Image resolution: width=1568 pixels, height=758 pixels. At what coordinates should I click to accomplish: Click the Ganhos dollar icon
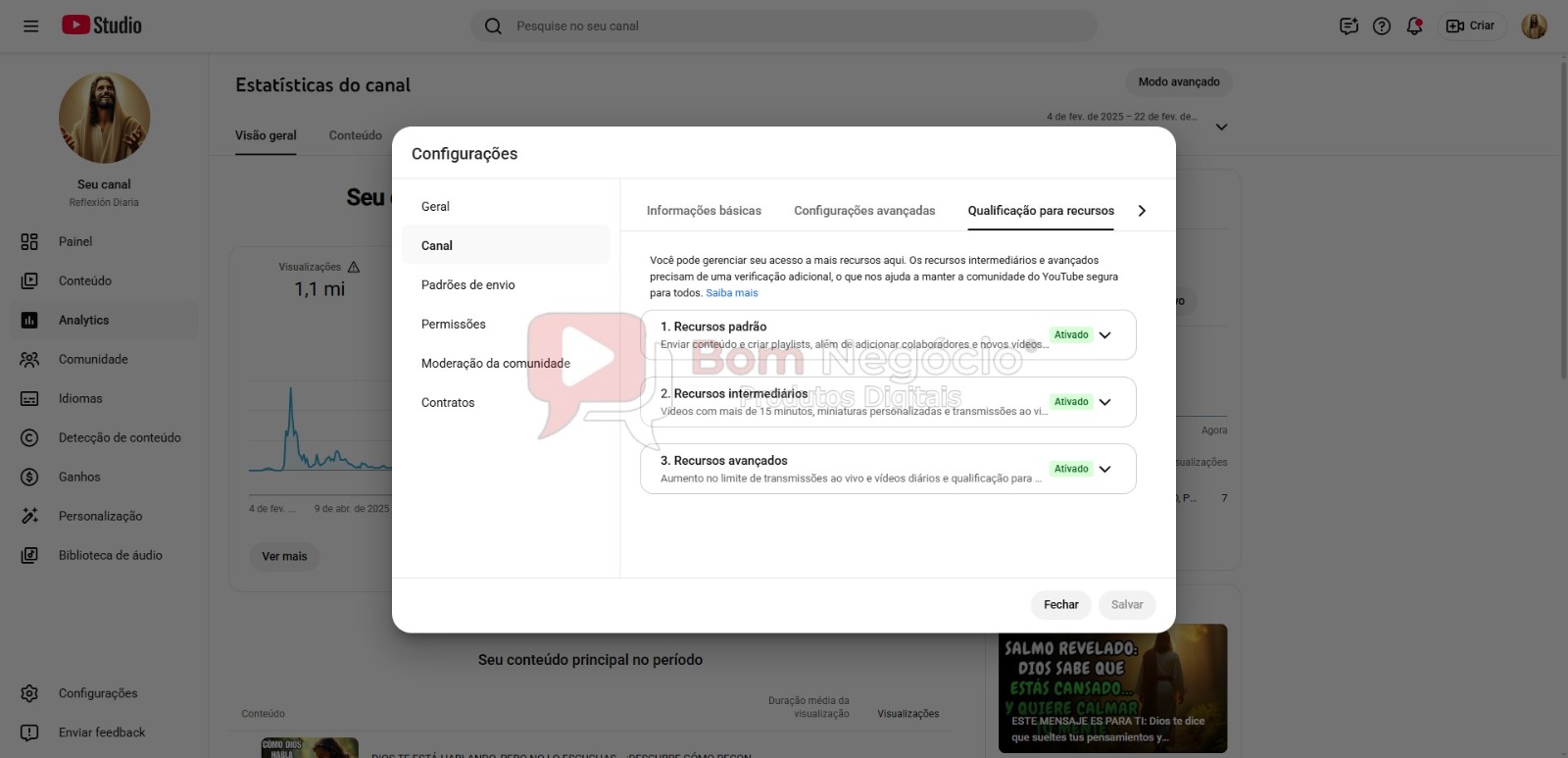click(x=29, y=477)
